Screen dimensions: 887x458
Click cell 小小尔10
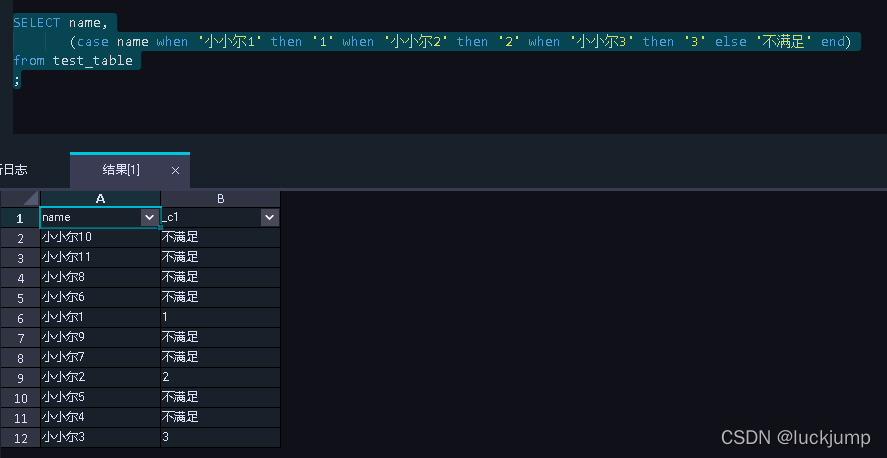pos(101,237)
